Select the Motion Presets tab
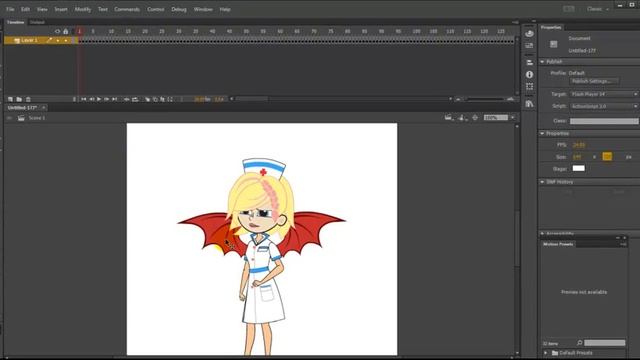Image resolution: width=640 pixels, height=360 pixels. tap(558, 244)
